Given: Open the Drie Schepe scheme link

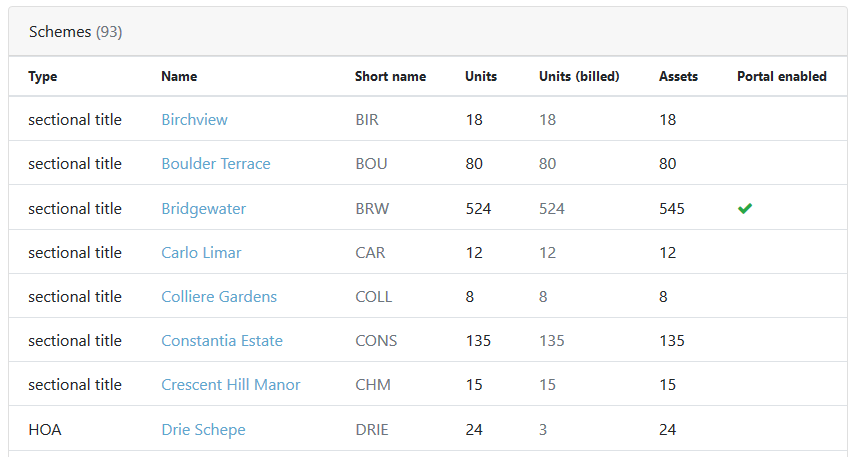Looking at the screenshot, I should point(203,430).
